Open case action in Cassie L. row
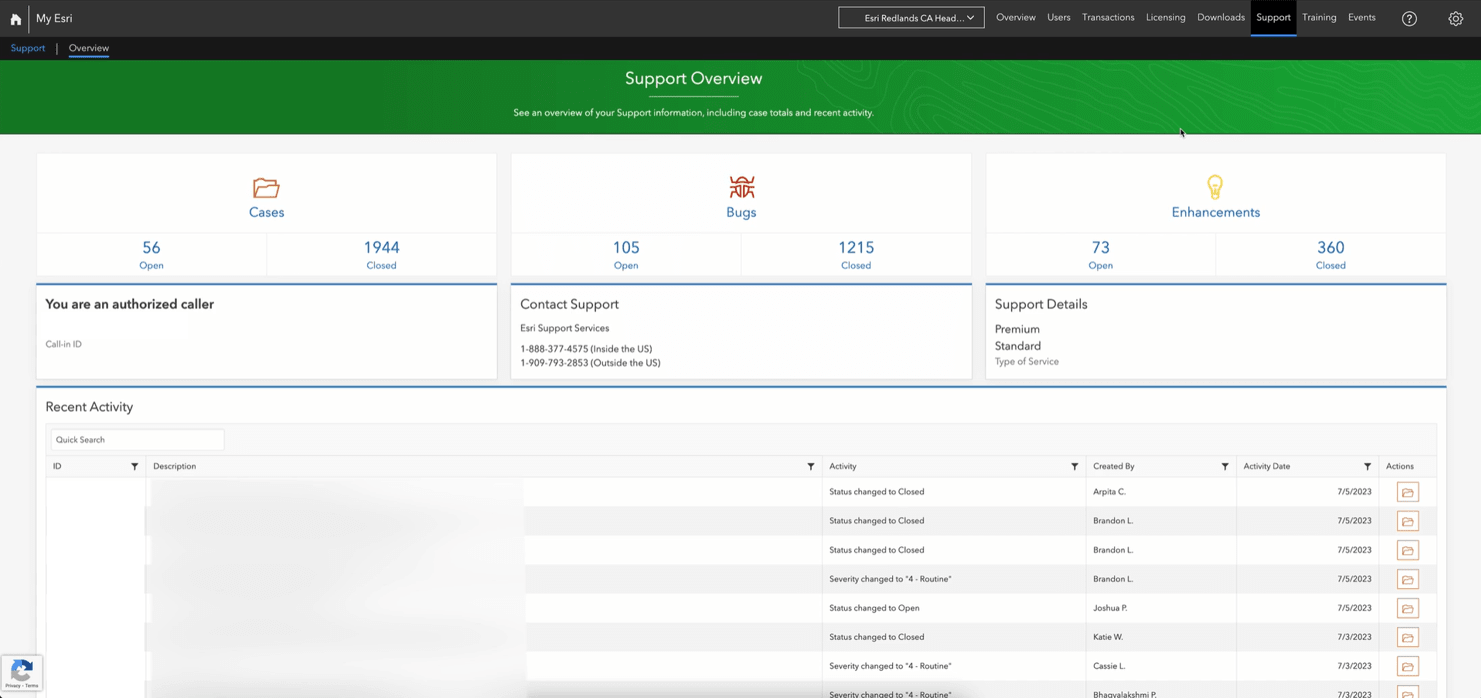This screenshot has width=1481, height=700. click(1408, 666)
